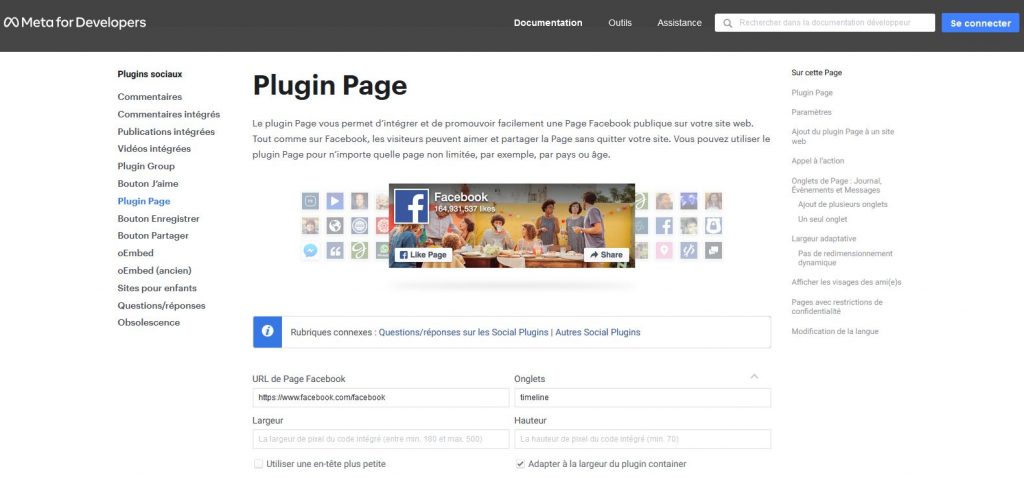Image resolution: width=1024 pixels, height=478 pixels.
Task: Click the 'Se connecter' button
Action: pos(980,23)
